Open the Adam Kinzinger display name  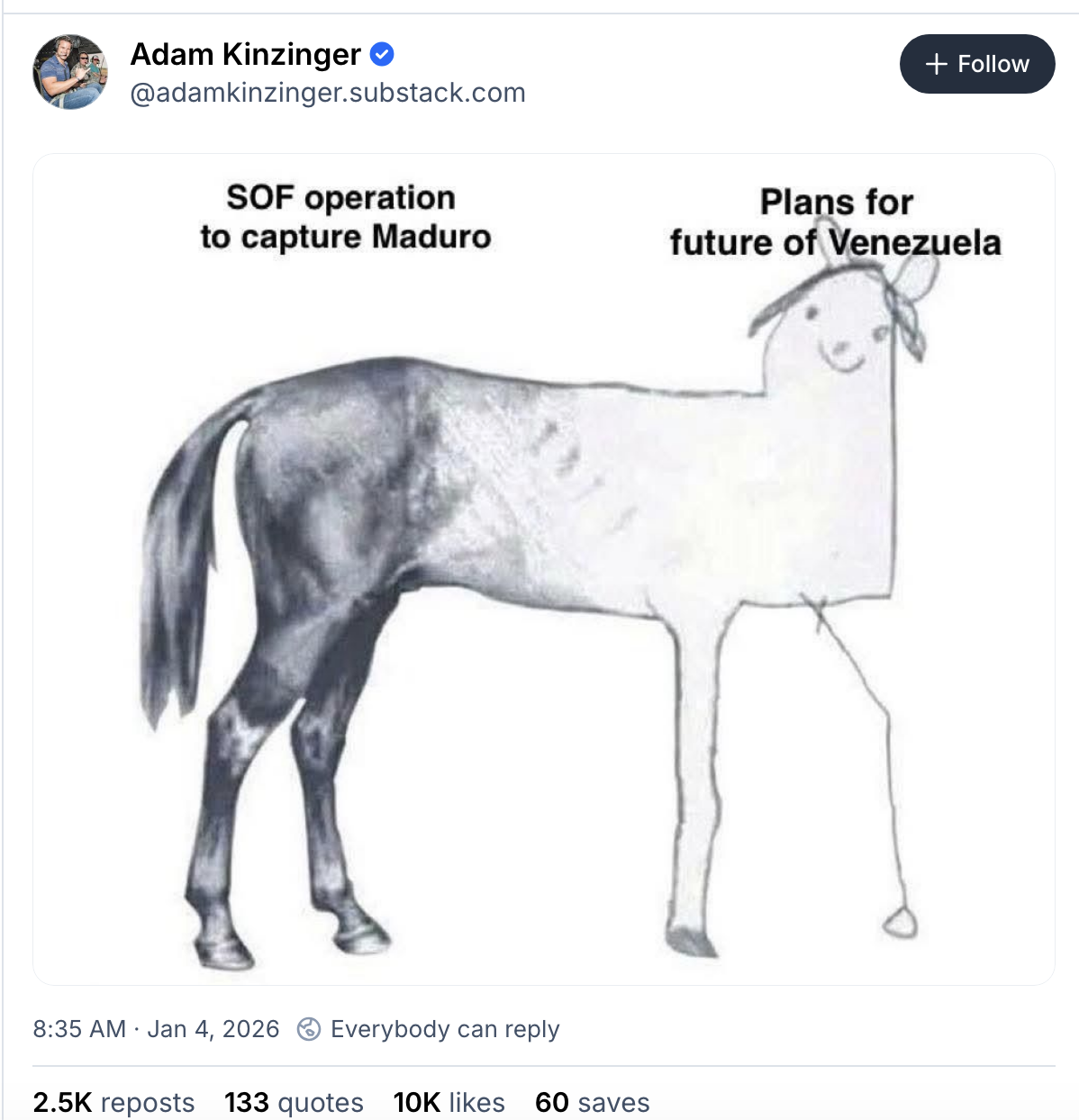click(245, 55)
